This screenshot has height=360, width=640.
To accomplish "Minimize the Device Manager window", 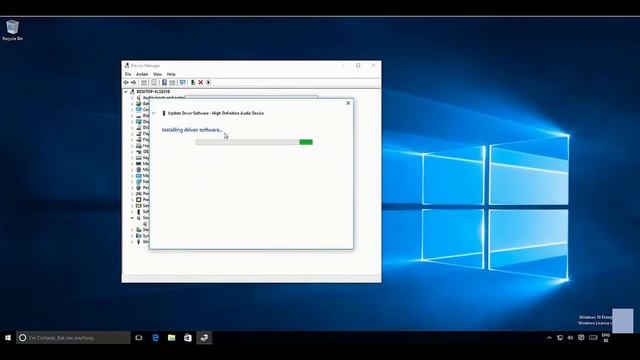I will 344,65.
